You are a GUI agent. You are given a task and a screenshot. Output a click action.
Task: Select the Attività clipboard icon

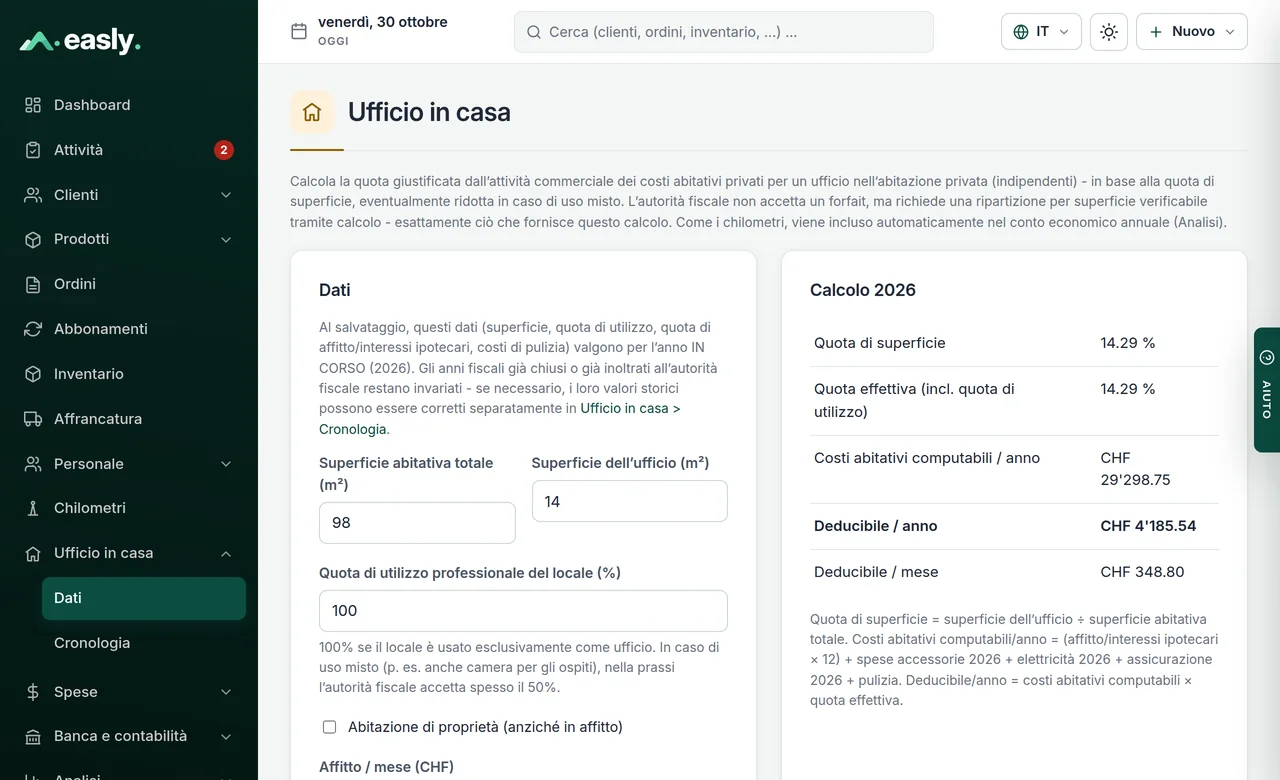coord(33,150)
